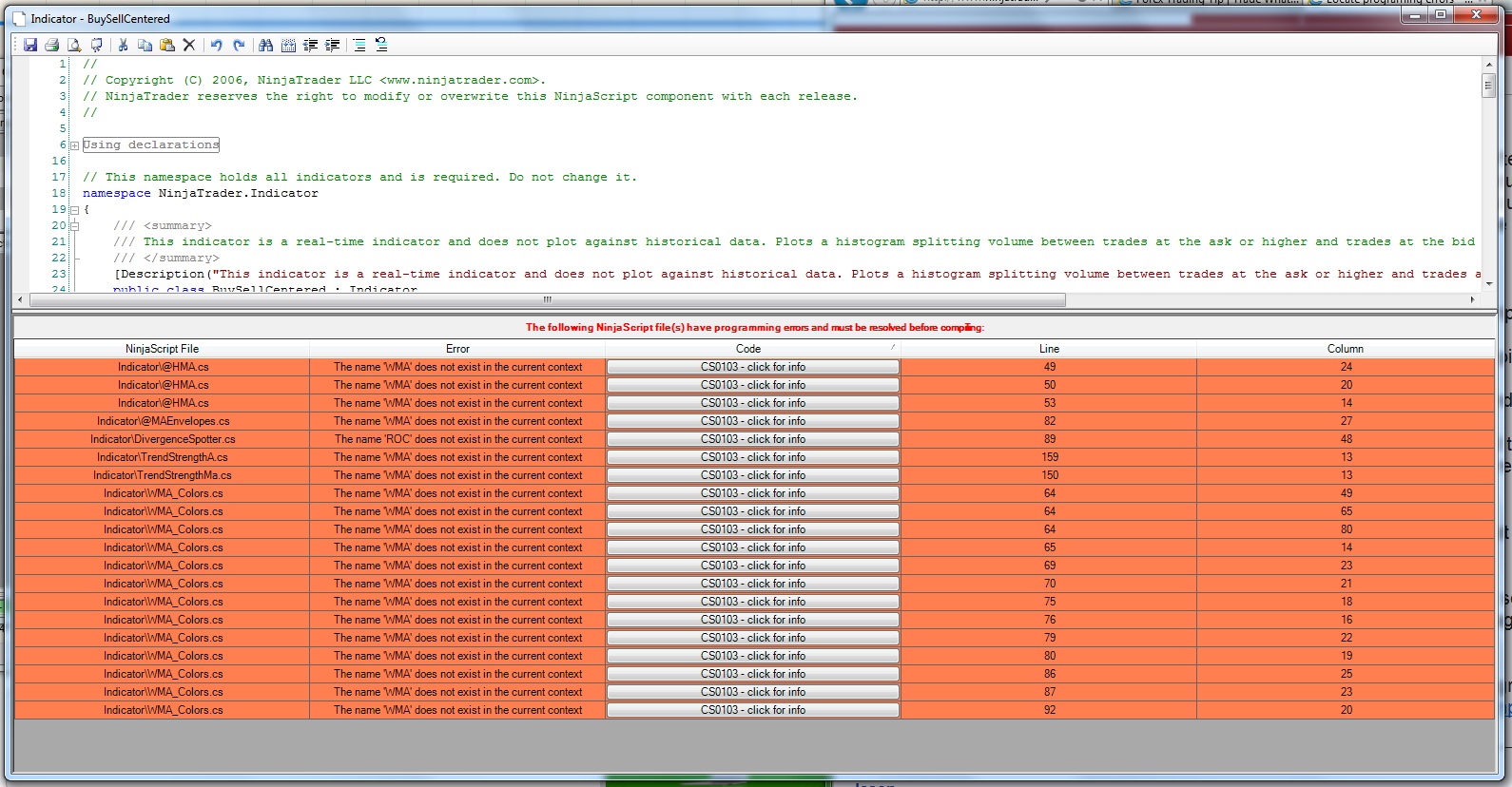Paste from clipboard into editor
Image resolution: width=1512 pixels, height=787 pixels.
tap(167, 45)
